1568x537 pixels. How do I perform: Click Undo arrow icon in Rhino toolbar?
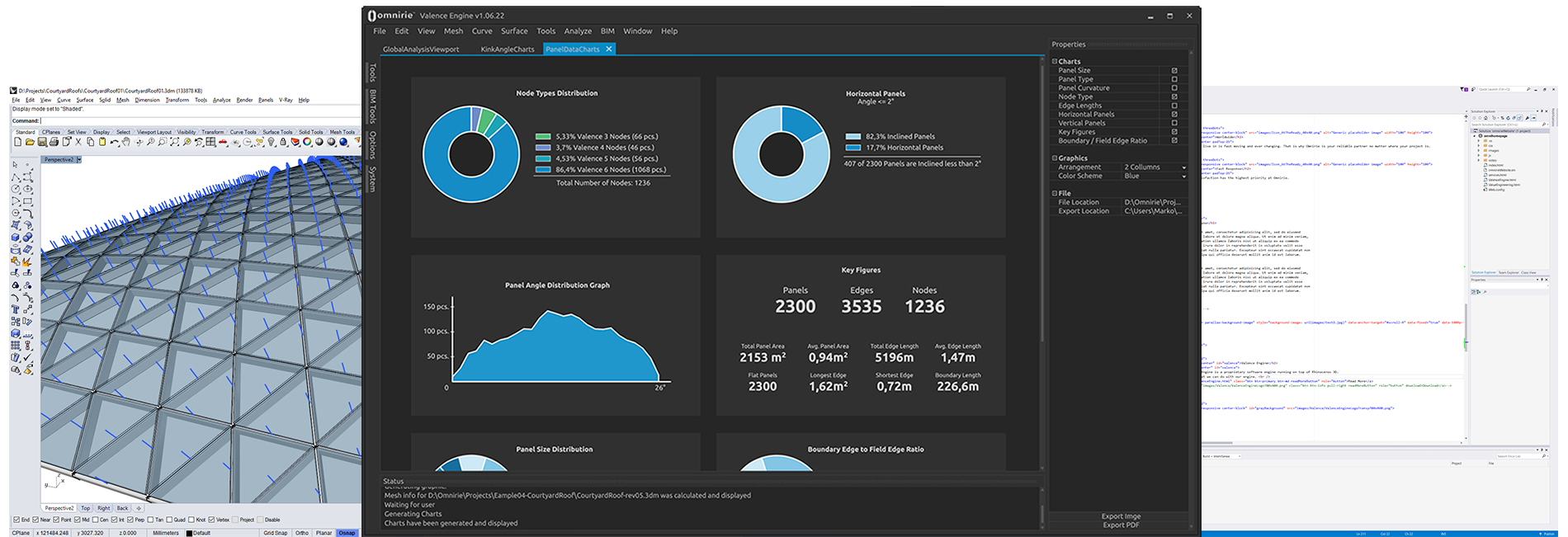tap(115, 142)
